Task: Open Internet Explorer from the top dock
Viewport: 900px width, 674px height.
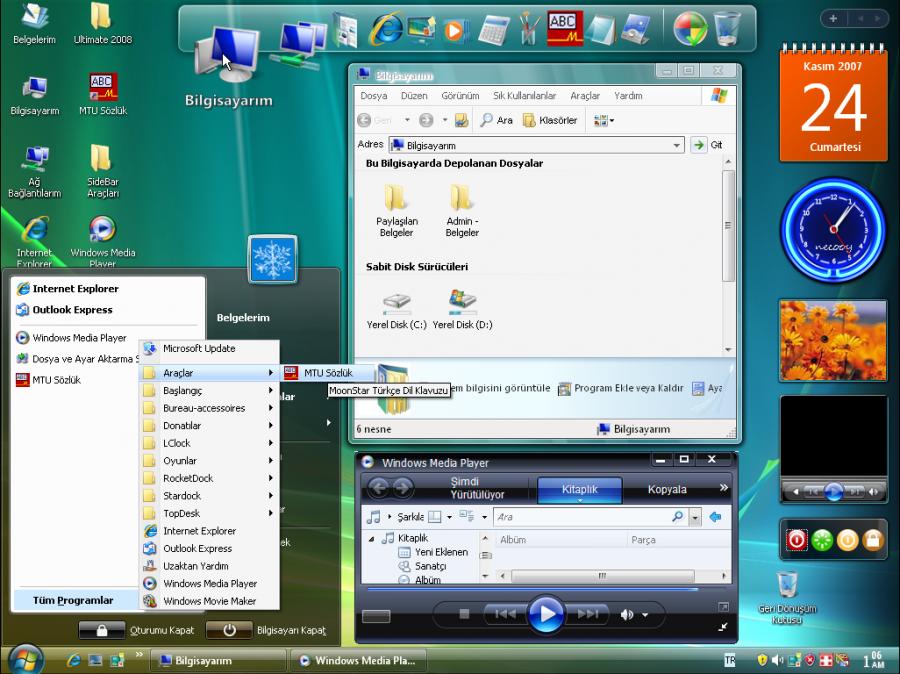Action: click(x=385, y=29)
